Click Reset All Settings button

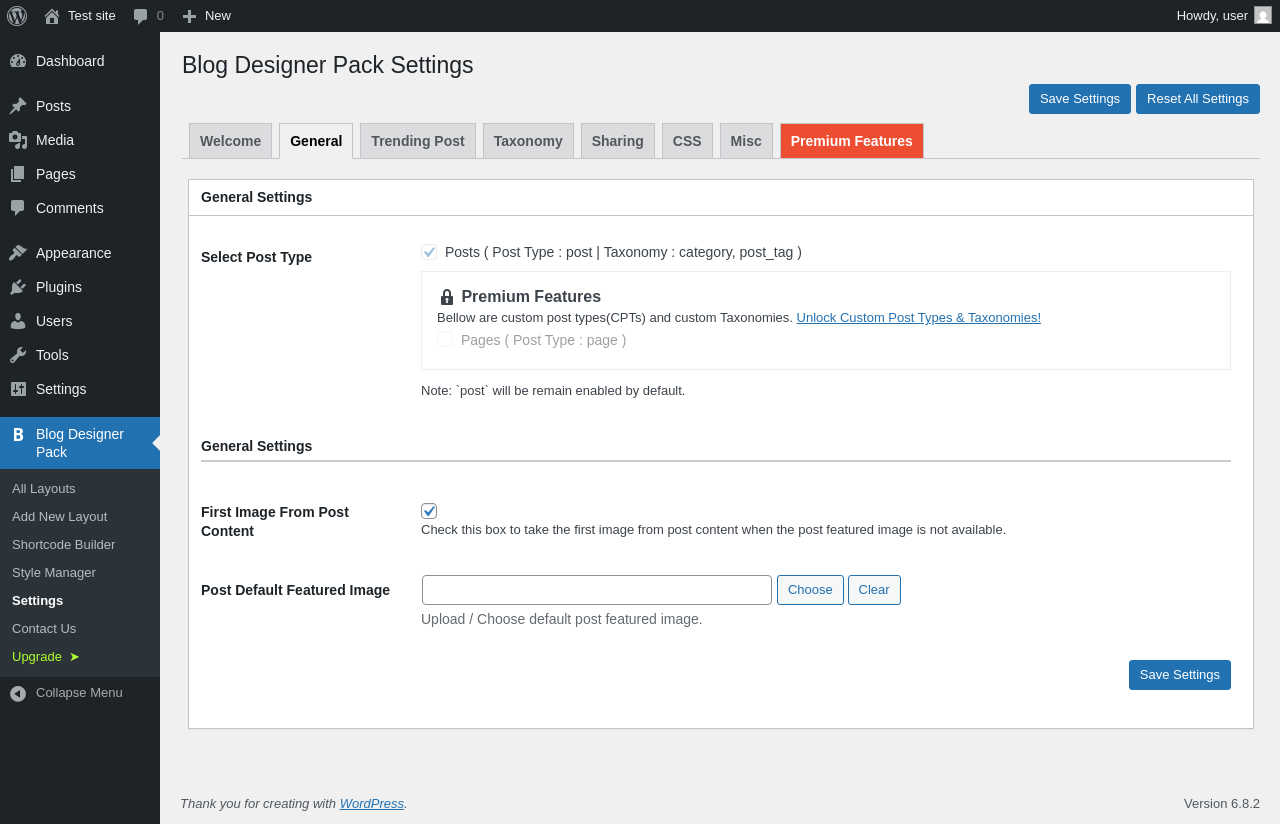pyautogui.click(x=1198, y=99)
